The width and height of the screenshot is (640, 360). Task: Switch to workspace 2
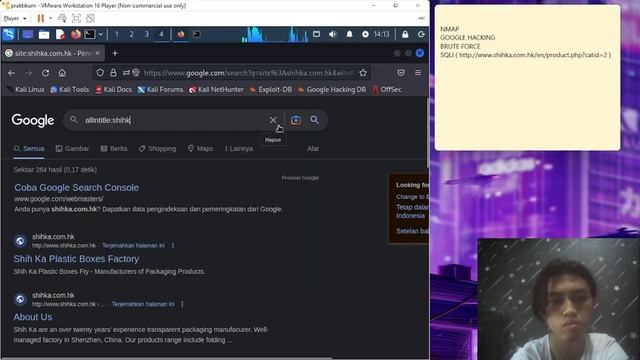(x=131, y=35)
